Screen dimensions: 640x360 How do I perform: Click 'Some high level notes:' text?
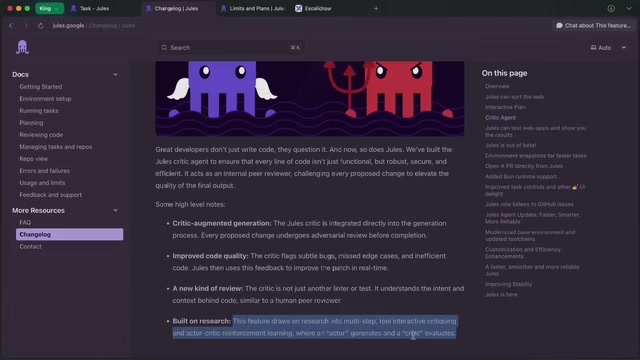[190, 204]
